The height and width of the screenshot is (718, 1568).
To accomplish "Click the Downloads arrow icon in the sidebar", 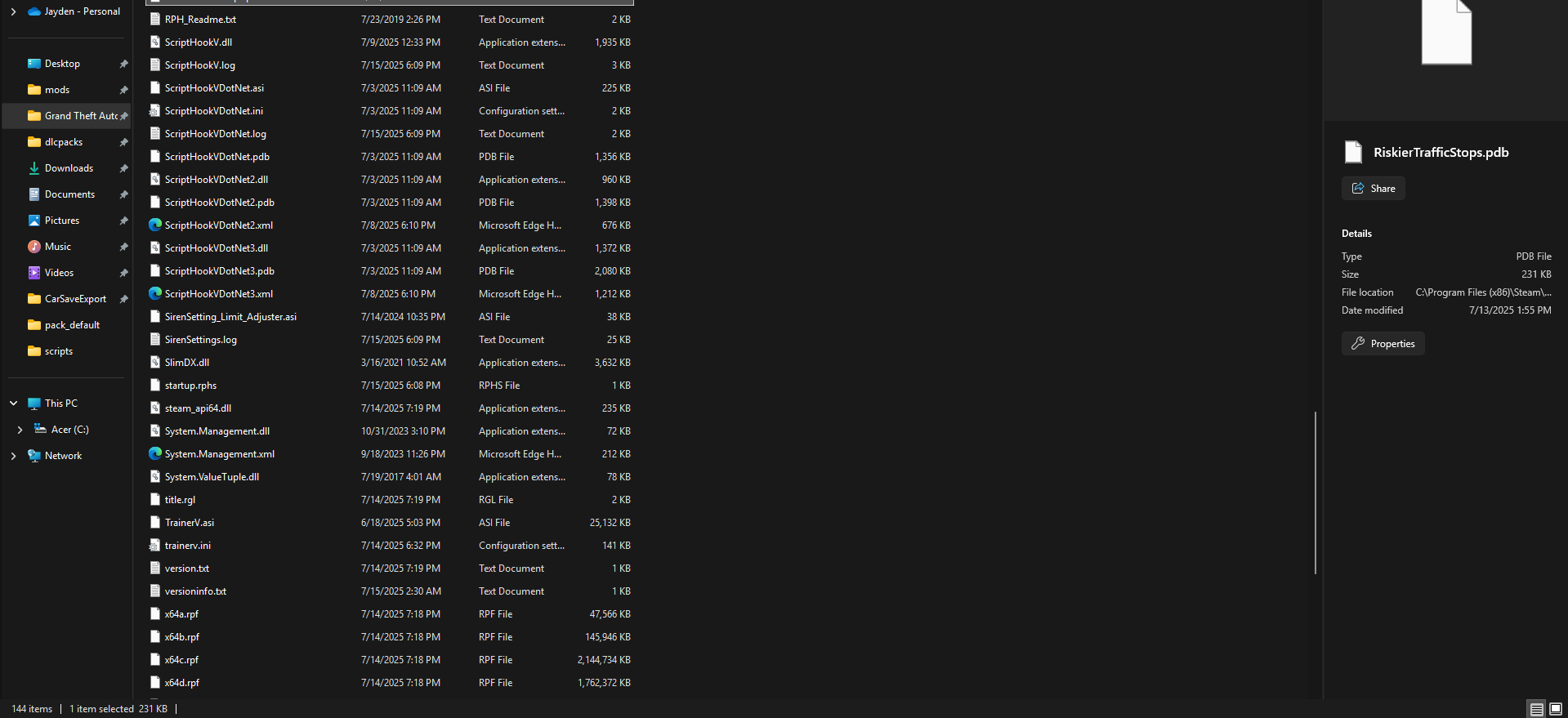I will [34, 168].
